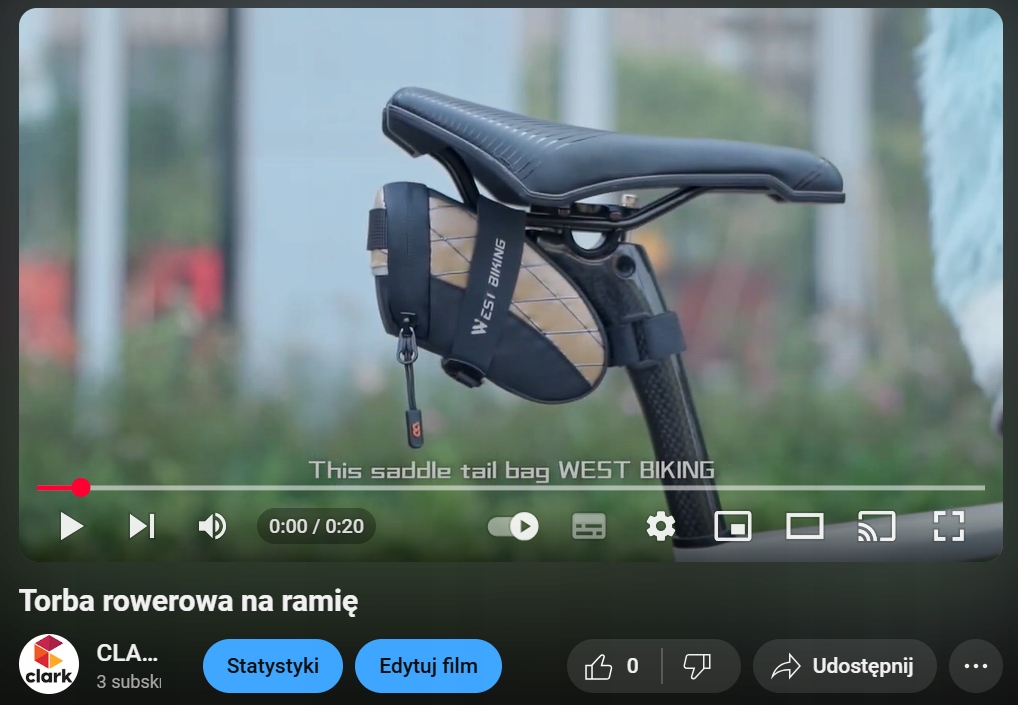The image size is (1018, 705).
Task: Open Statystyki for this video
Action: pos(273,666)
